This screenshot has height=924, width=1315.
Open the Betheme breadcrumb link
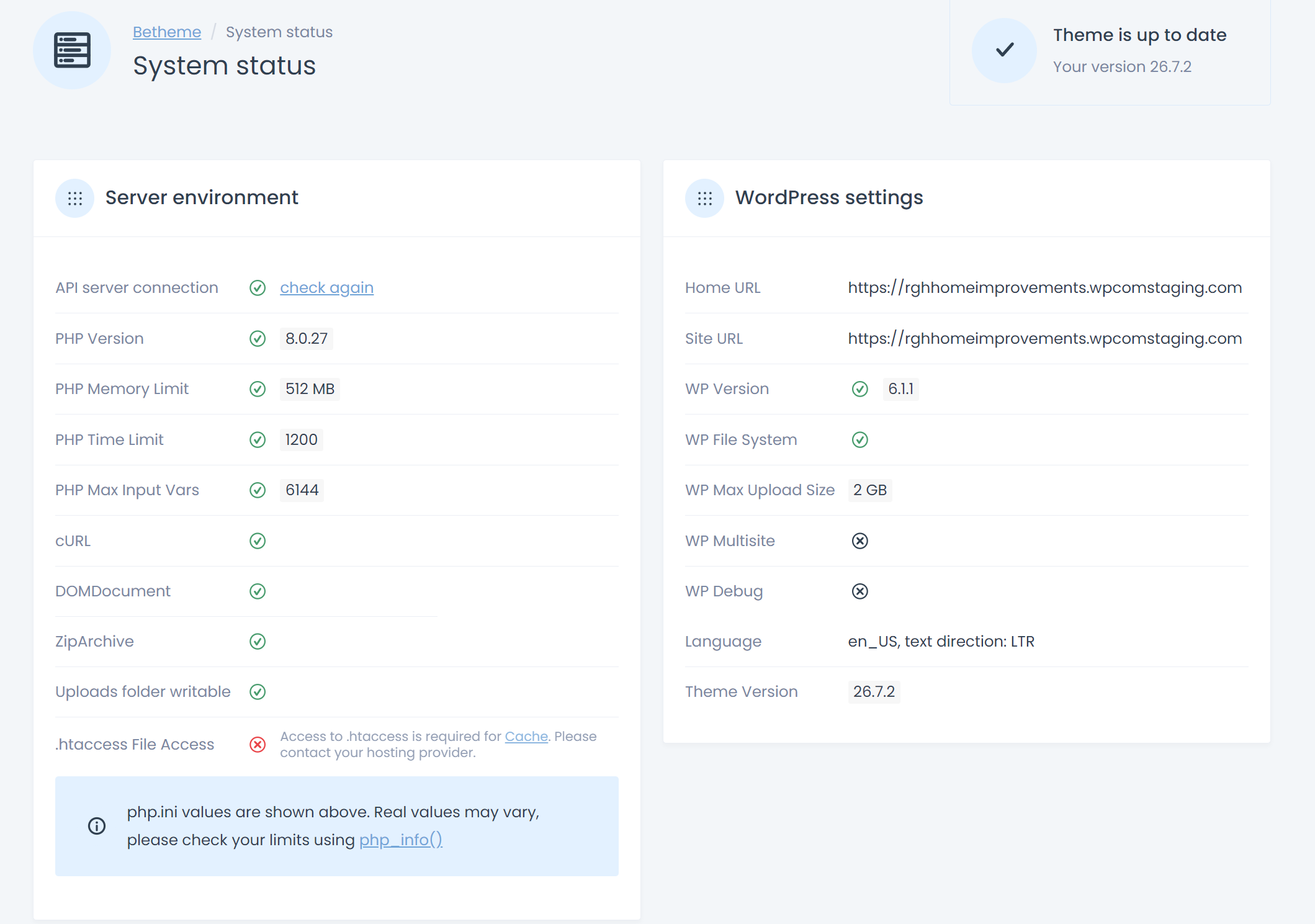(x=167, y=32)
